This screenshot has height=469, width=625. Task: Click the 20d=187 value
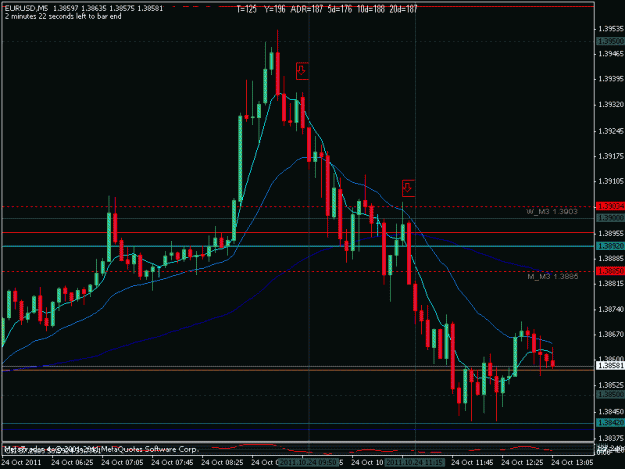403,9
